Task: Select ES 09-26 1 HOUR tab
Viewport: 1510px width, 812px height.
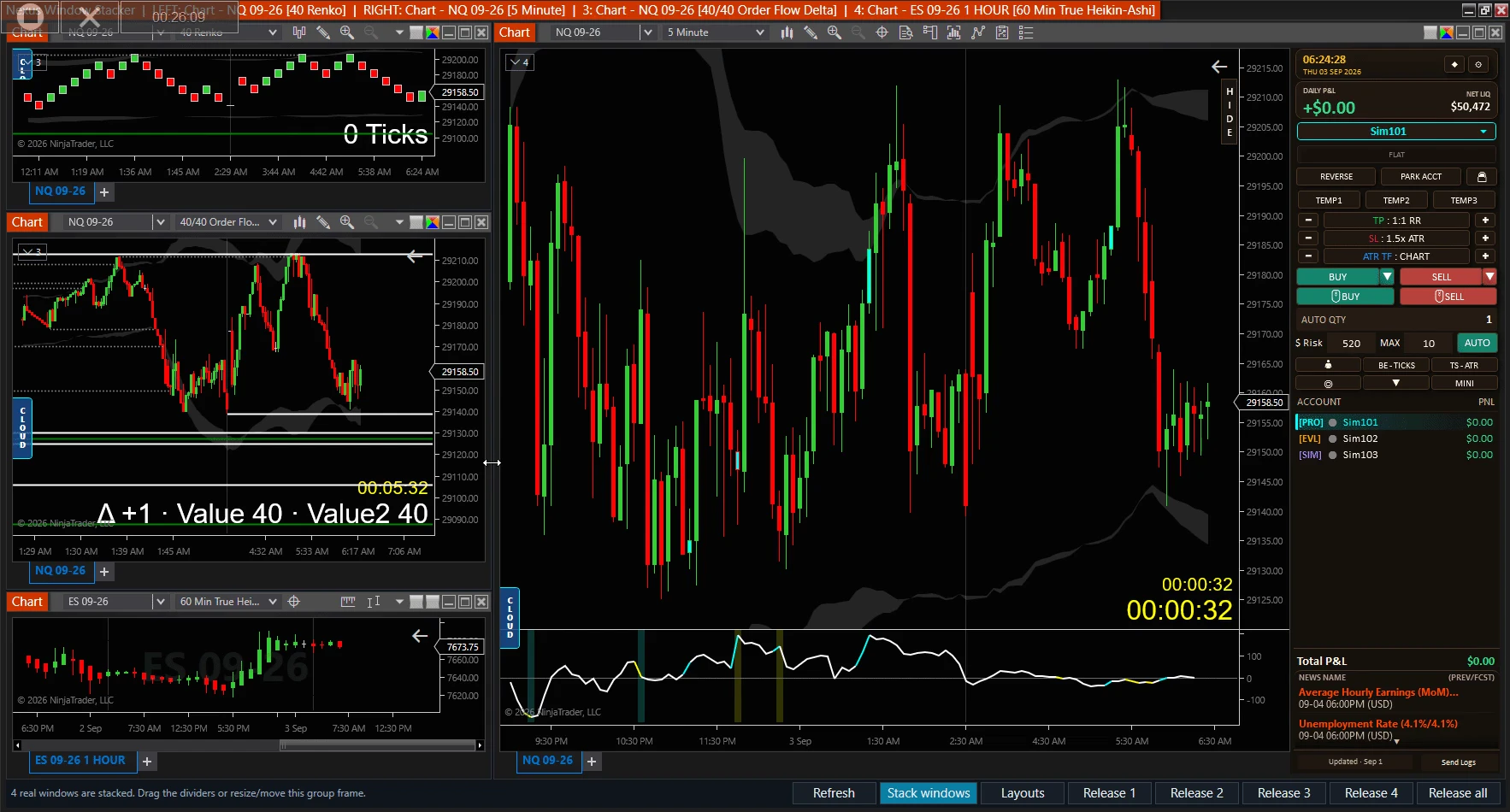Action: tap(80, 761)
